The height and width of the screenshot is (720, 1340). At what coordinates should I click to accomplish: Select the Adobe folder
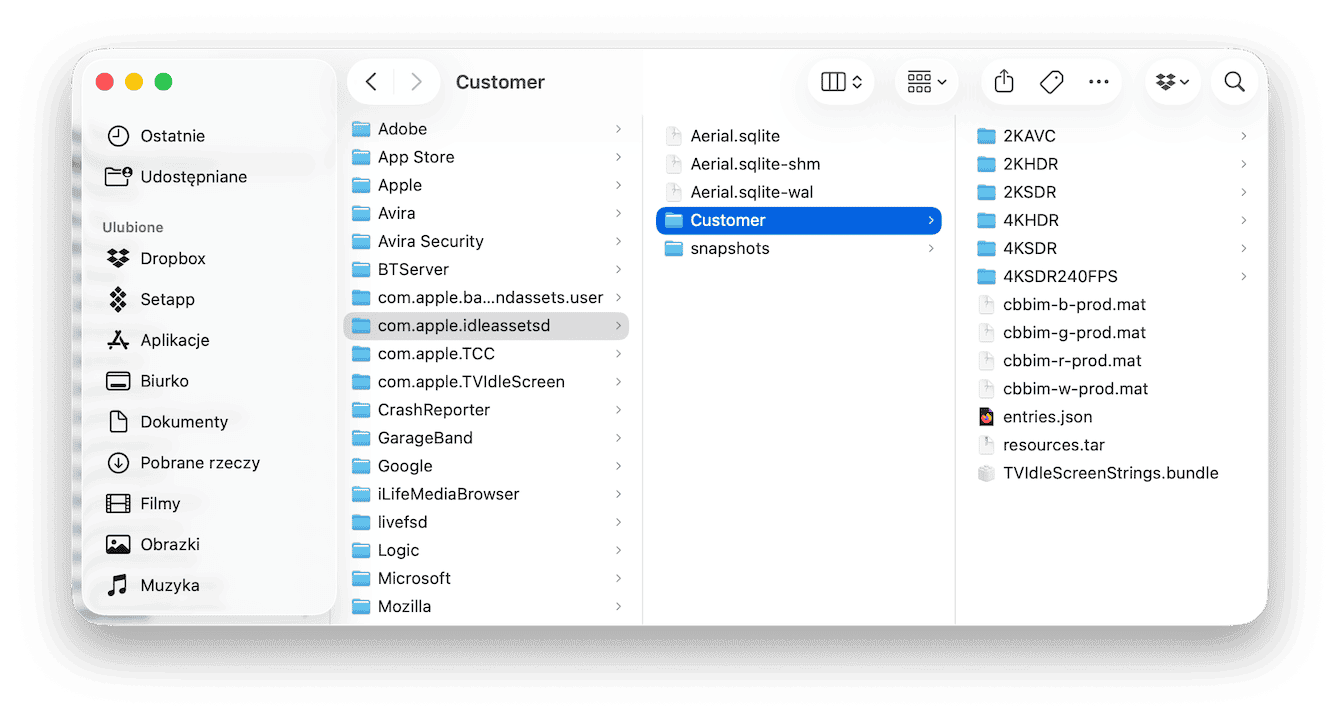pyautogui.click(x=486, y=129)
